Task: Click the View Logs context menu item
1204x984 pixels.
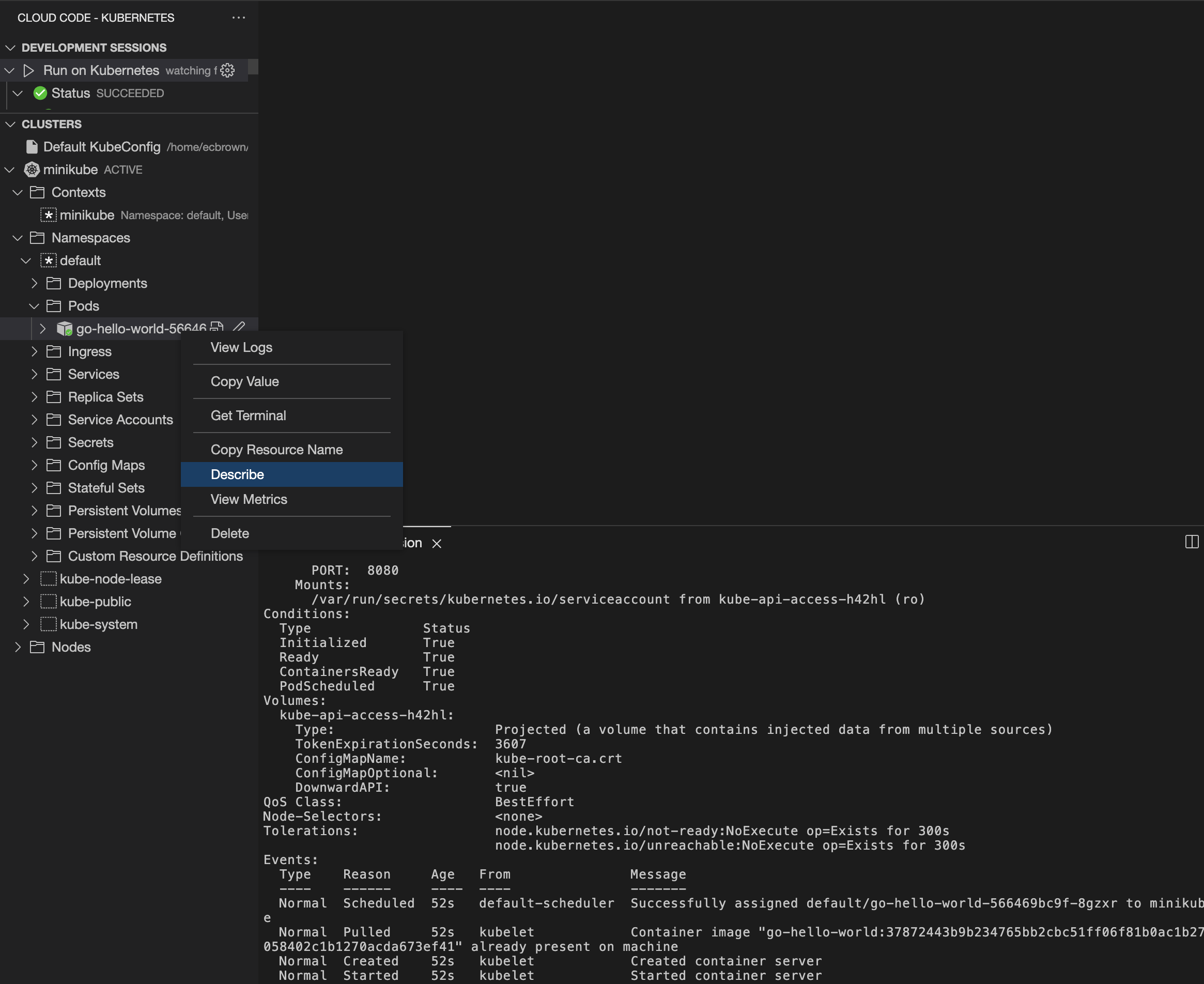Action: (241, 346)
